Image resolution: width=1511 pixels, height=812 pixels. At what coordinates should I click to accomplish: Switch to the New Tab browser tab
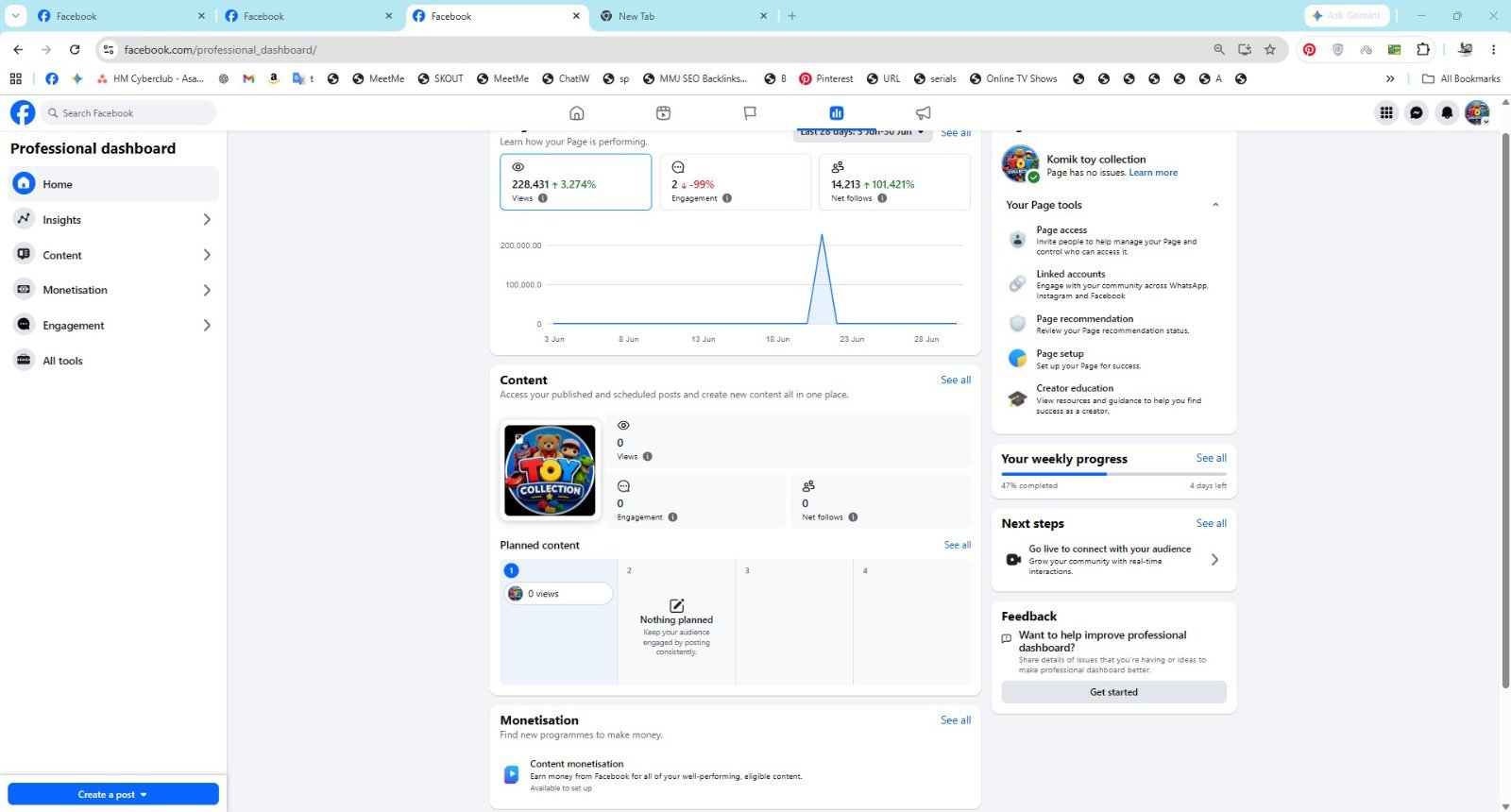click(x=684, y=16)
